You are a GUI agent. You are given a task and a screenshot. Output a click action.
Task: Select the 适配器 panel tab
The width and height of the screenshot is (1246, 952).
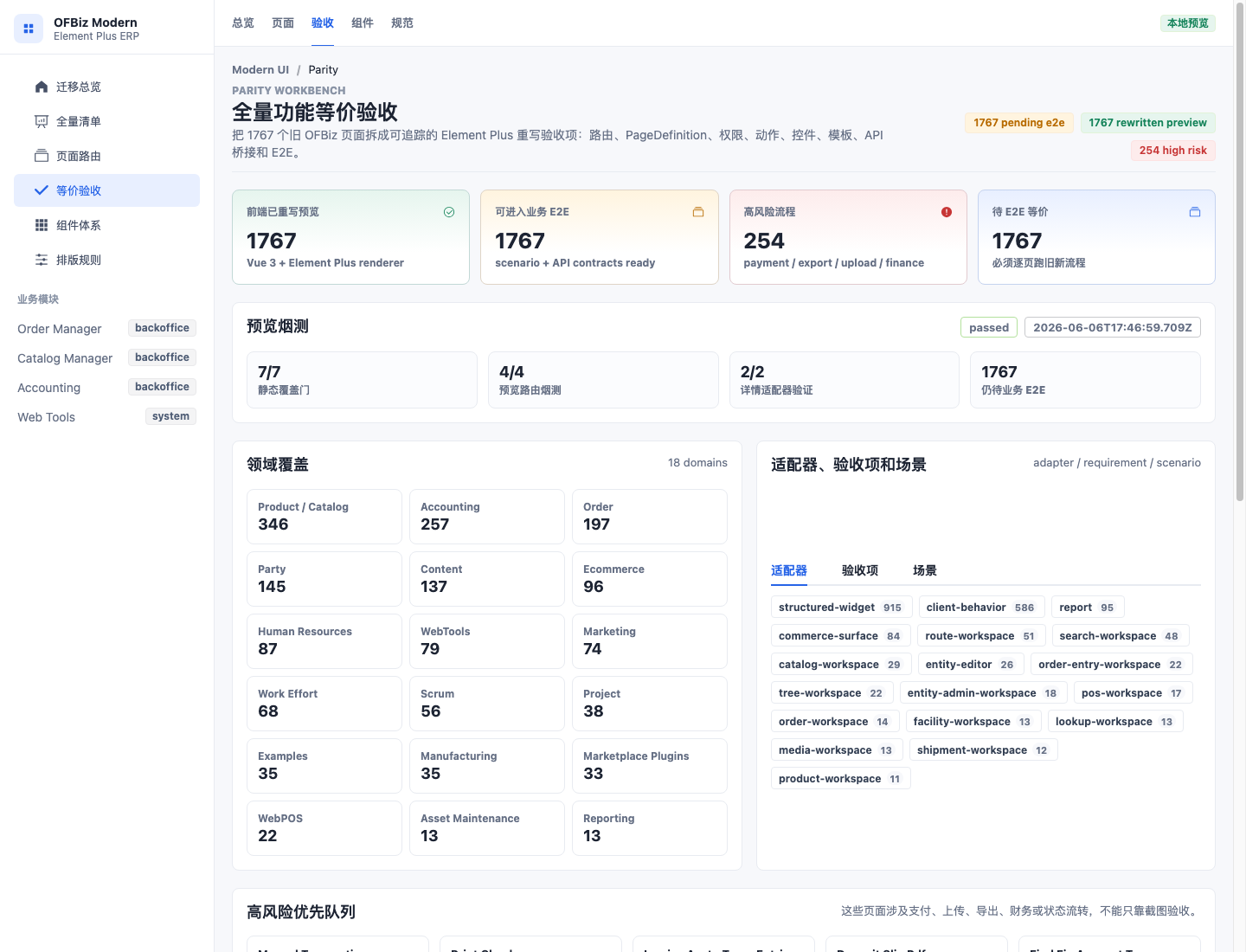click(789, 570)
